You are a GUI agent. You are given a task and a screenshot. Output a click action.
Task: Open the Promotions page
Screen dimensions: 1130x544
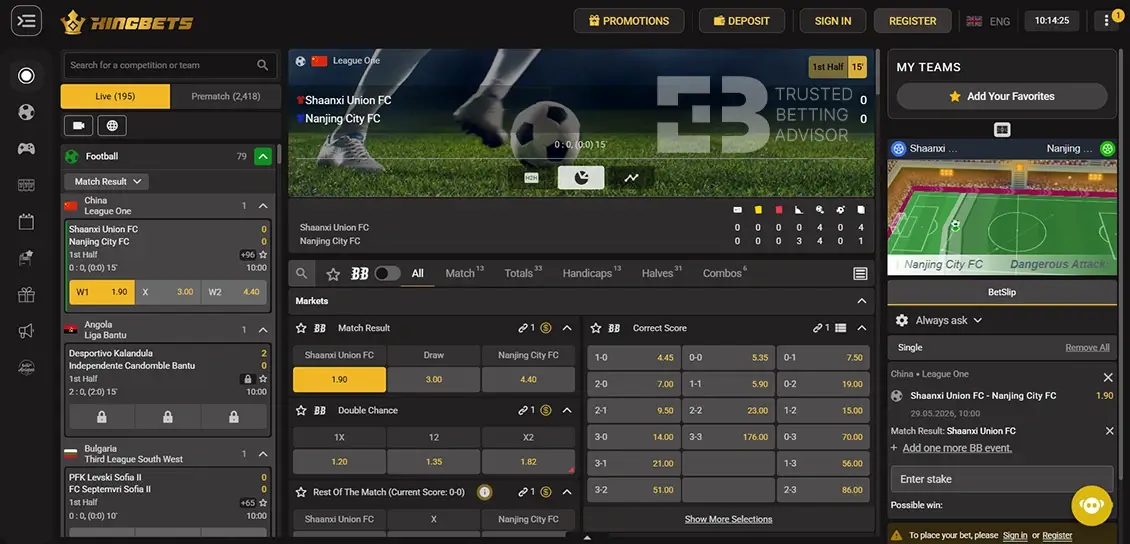[x=628, y=21]
